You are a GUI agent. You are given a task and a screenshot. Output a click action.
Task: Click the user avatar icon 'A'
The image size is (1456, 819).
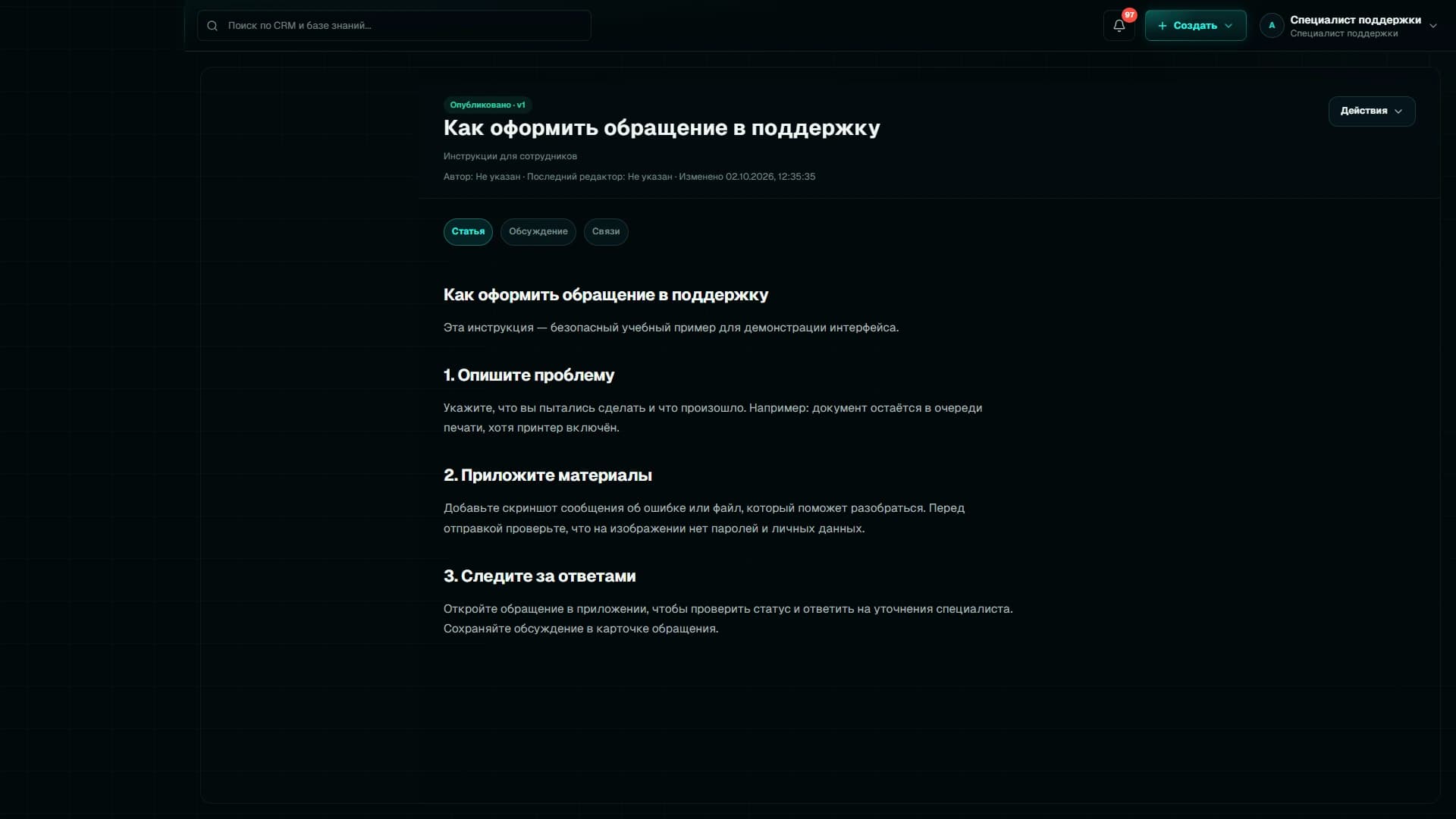tap(1272, 26)
